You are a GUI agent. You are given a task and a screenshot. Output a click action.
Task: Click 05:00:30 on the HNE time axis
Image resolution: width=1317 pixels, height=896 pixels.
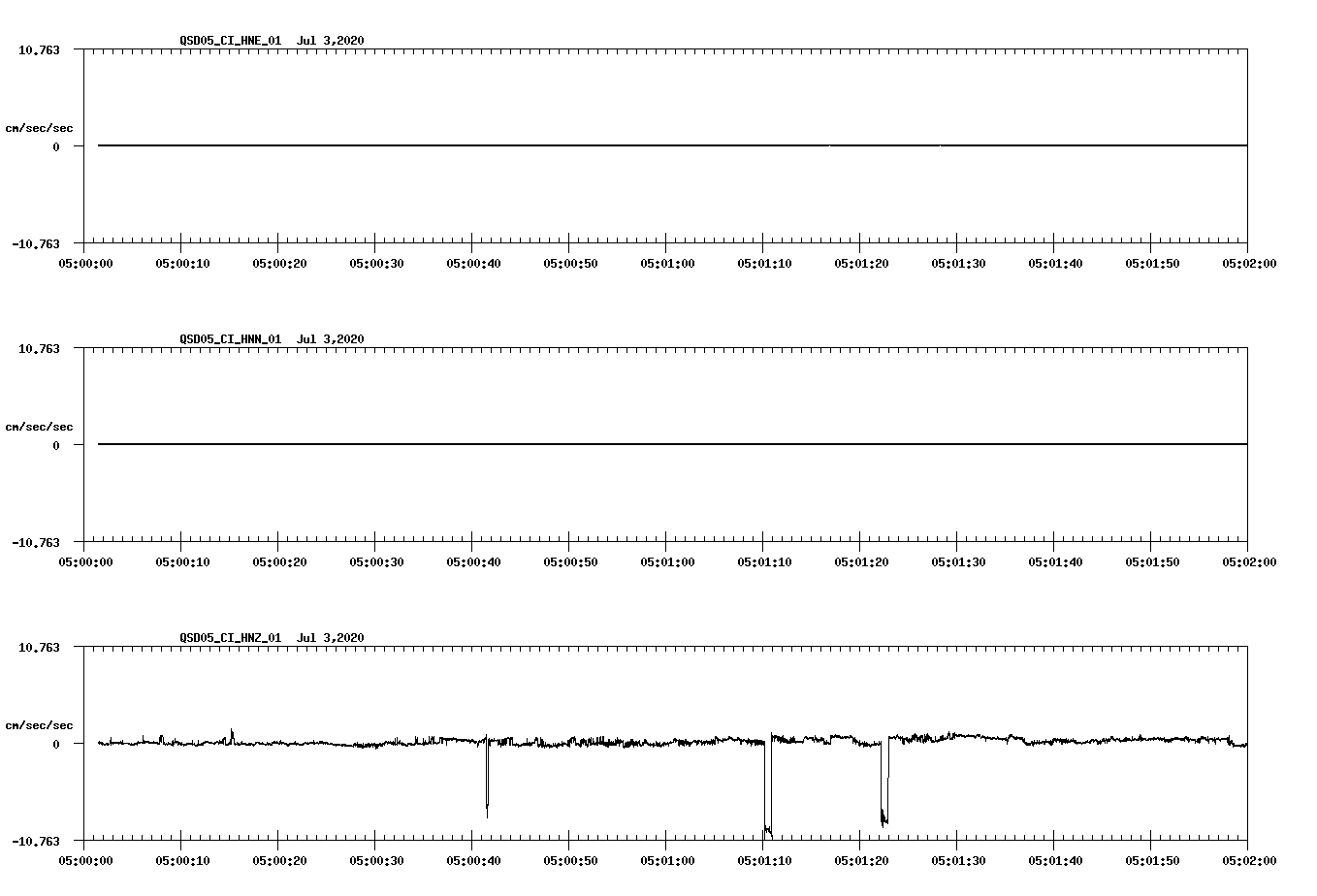point(376,263)
